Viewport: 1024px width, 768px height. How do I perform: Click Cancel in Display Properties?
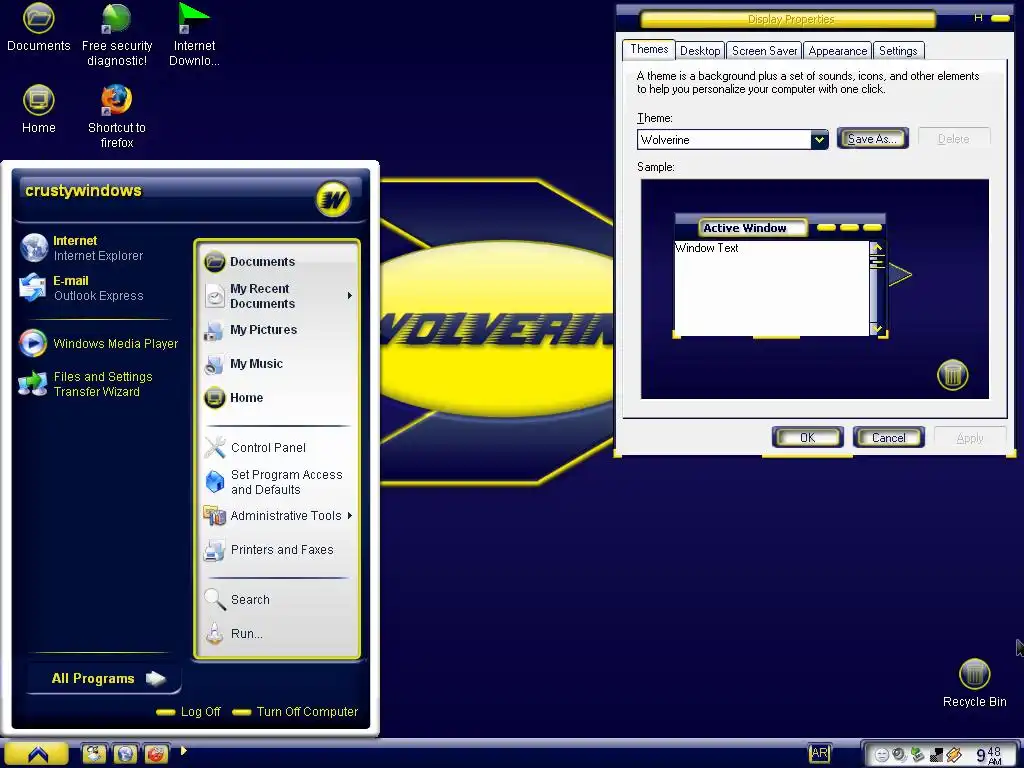(888, 438)
